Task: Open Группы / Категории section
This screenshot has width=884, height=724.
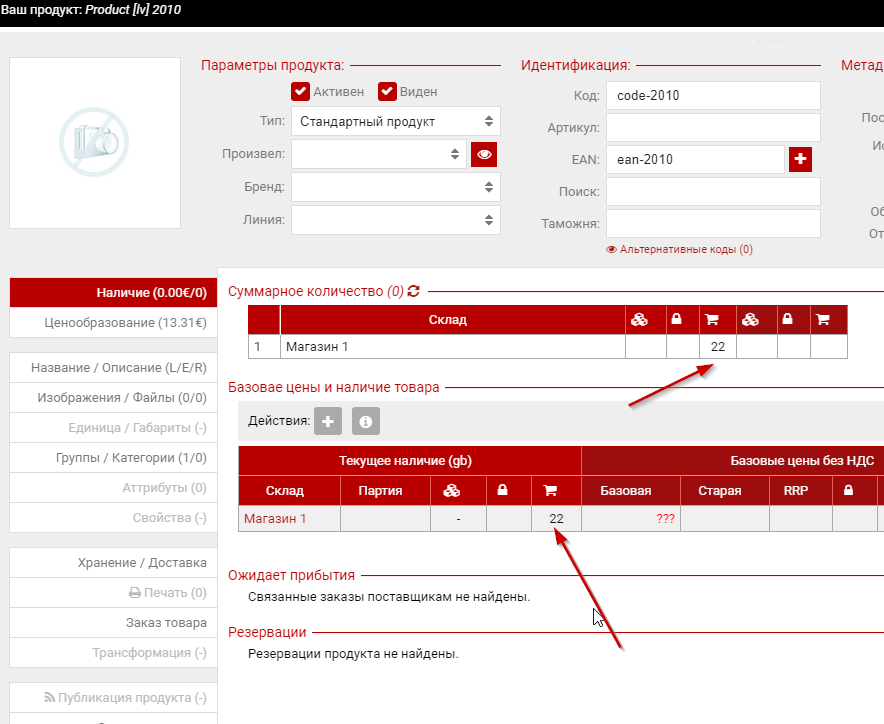Action: pyautogui.click(x=113, y=458)
